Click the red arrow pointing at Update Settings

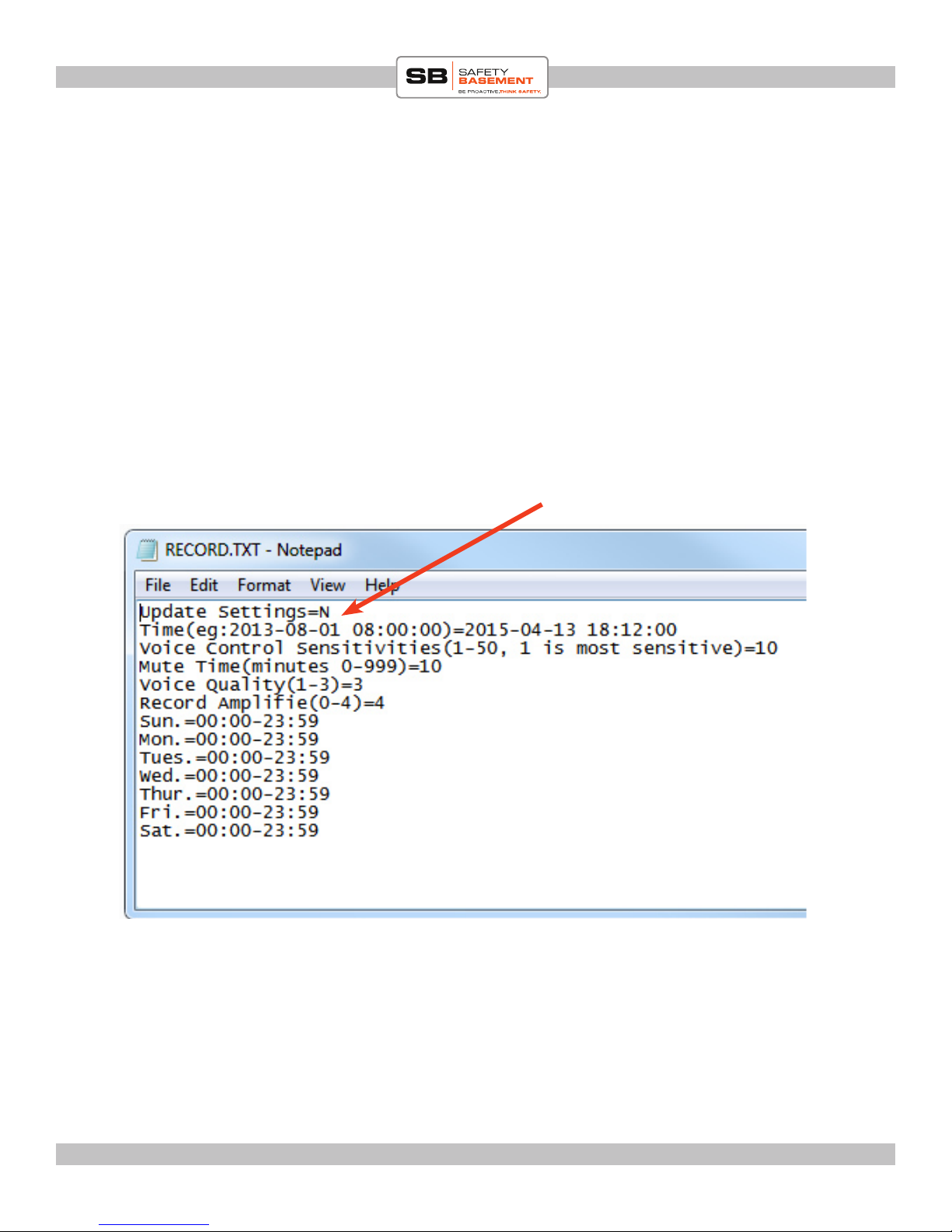[442, 558]
